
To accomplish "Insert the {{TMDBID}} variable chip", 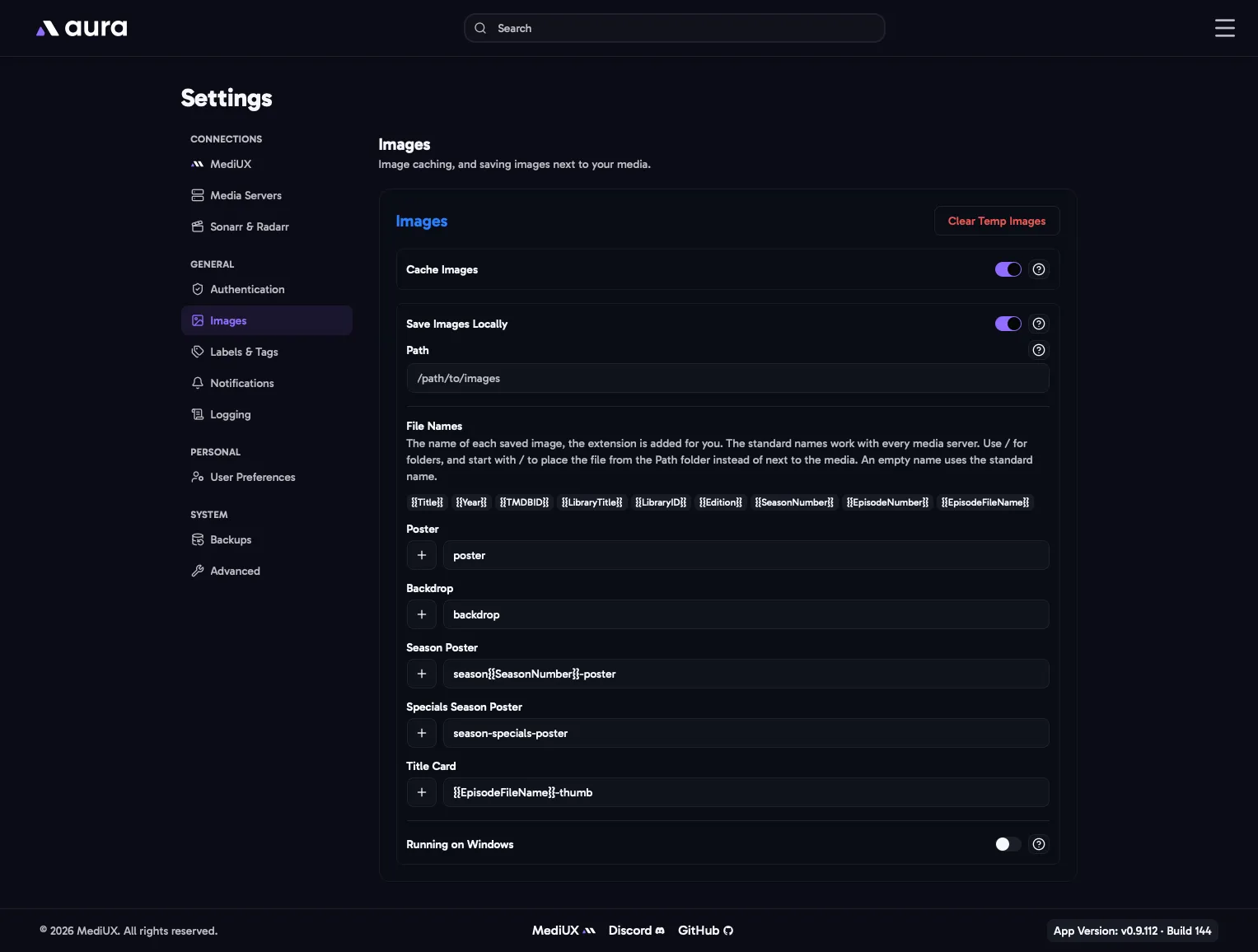I will click(524, 502).
